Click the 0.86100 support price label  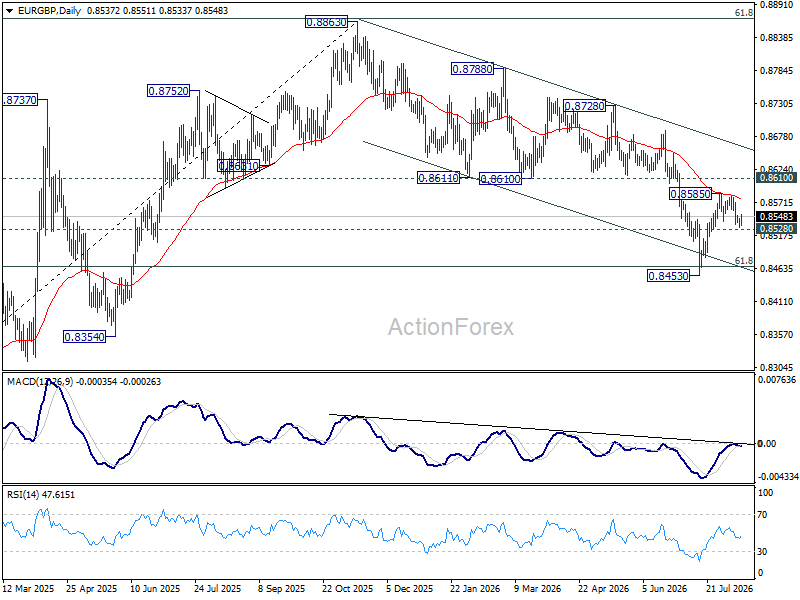pyautogui.click(x=501, y=179)
